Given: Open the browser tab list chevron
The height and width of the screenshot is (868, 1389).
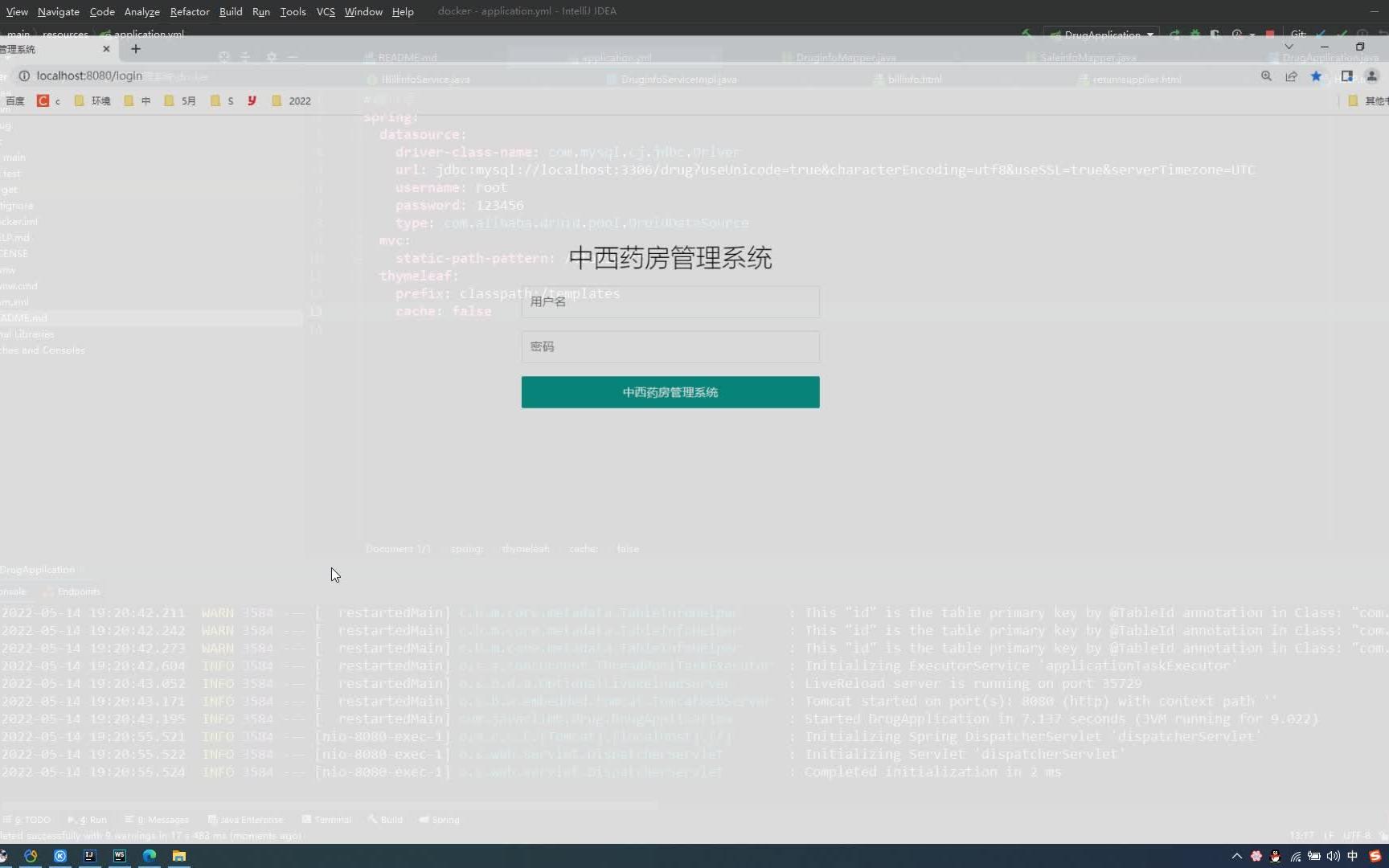Looking at the screenshot, I should 1289,47.
